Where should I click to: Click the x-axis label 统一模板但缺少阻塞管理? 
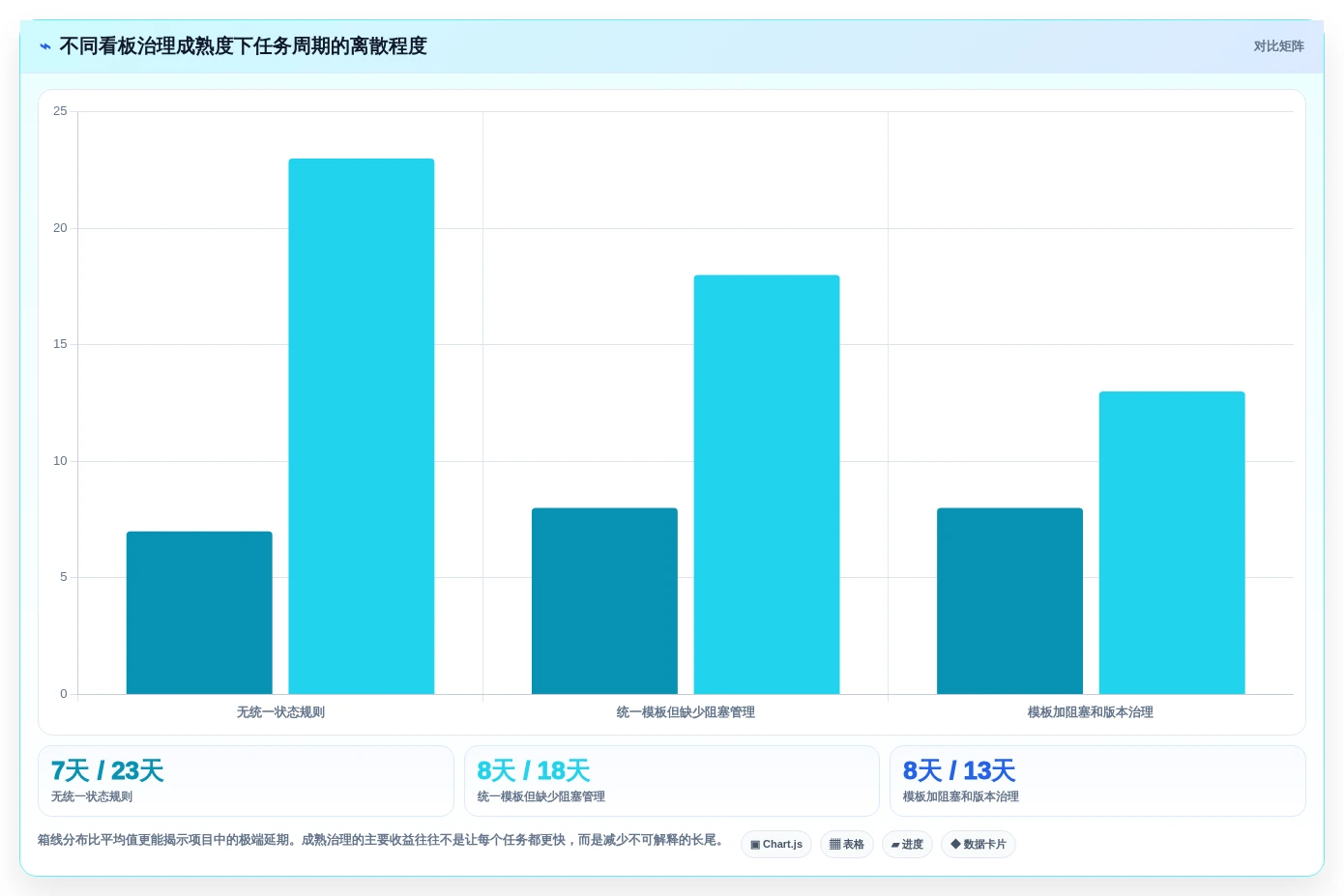(x=686, y=712)
